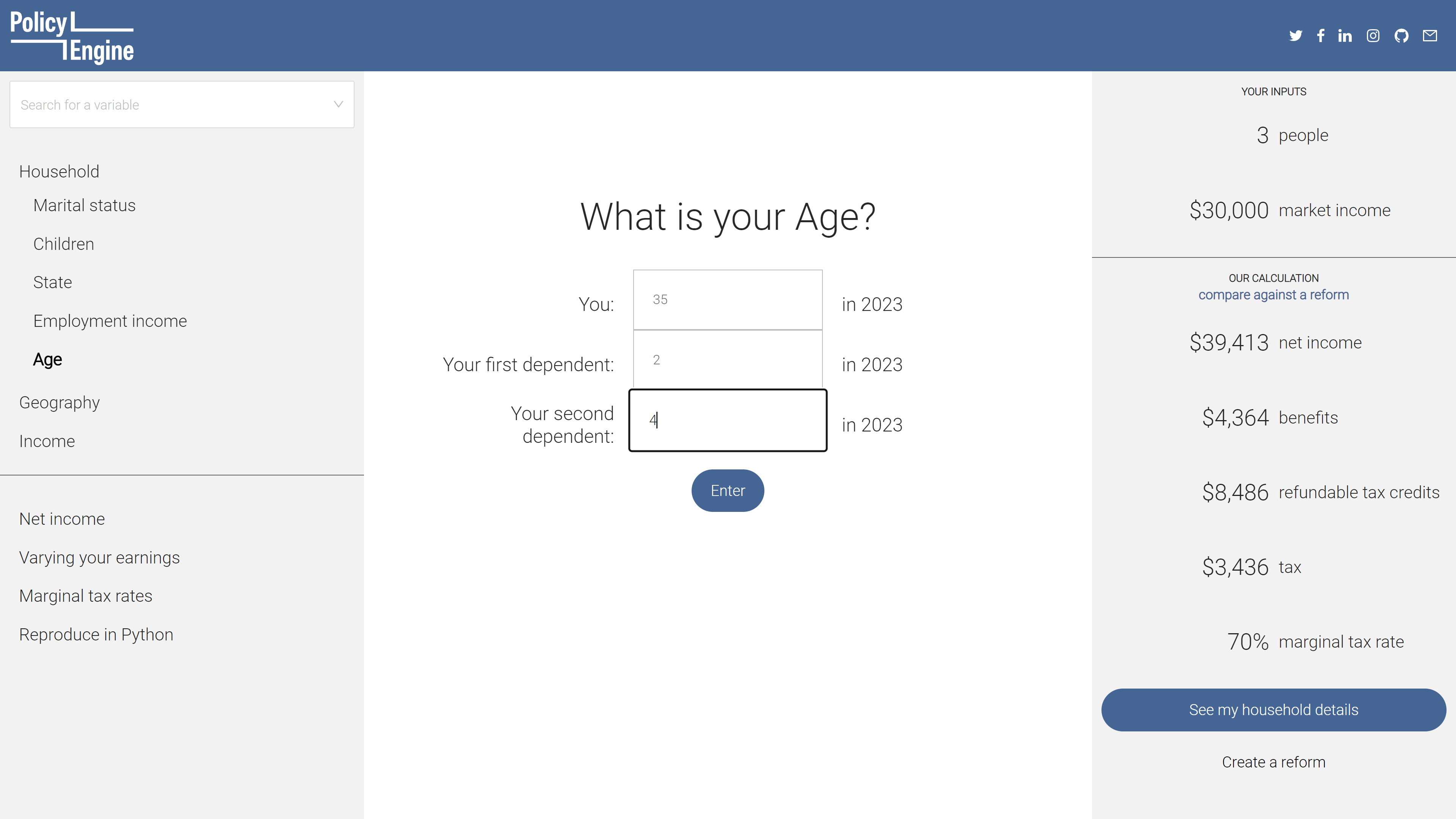The height and width of the screenshot is (819, 1456).
Task: Click Create a reform link
Action: [1274, 762]
